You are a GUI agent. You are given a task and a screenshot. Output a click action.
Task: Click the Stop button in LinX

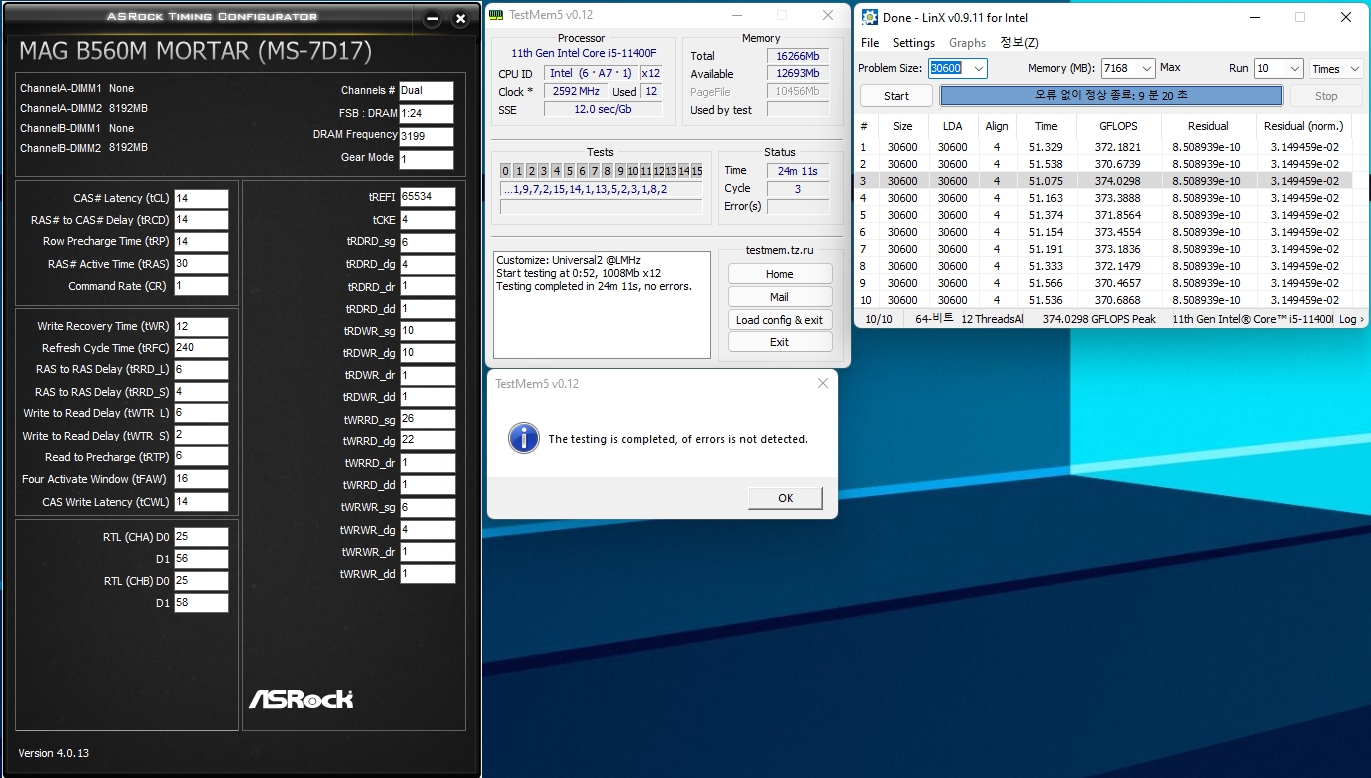(x=1326, y=96)
